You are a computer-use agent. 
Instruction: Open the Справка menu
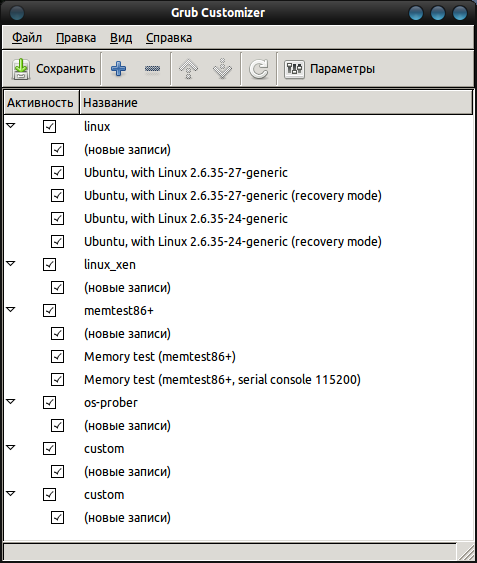[x=169, y=38]
